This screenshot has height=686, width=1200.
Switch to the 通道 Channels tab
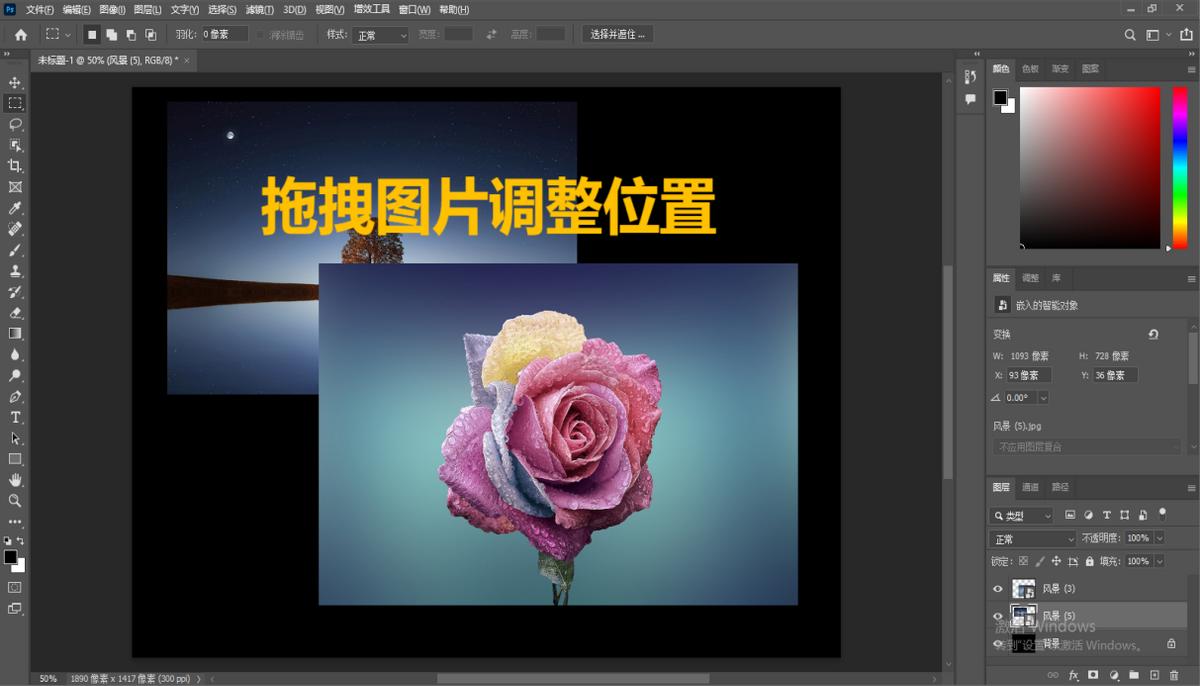click(1030, 488)
